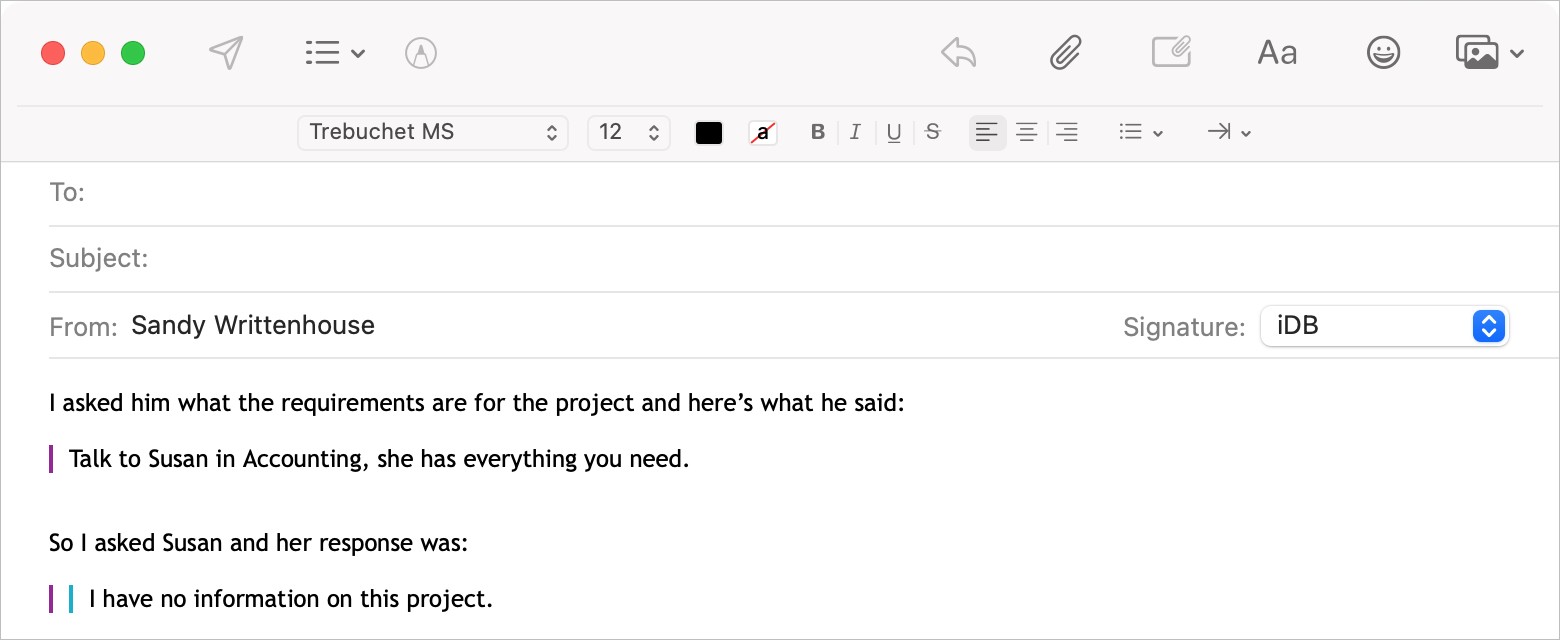This screenshot has height=640, width=1560.
Task: Toggle bold formatting
Action: click(x=818, y=132)
